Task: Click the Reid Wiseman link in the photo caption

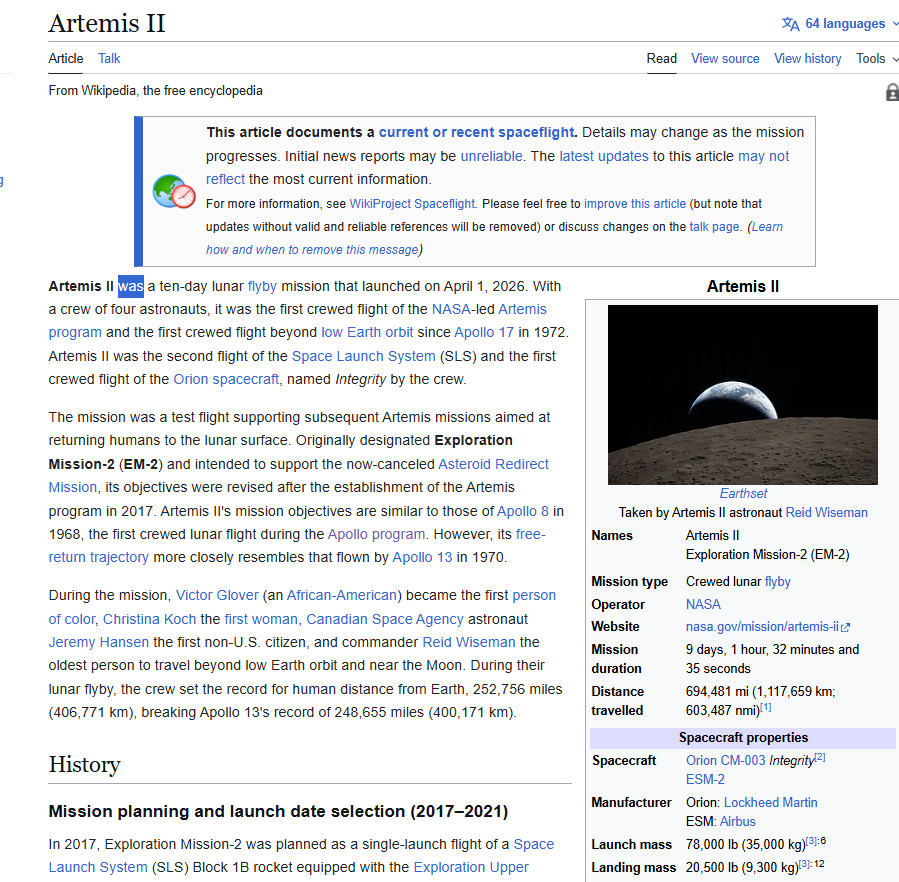Action: 826,512
